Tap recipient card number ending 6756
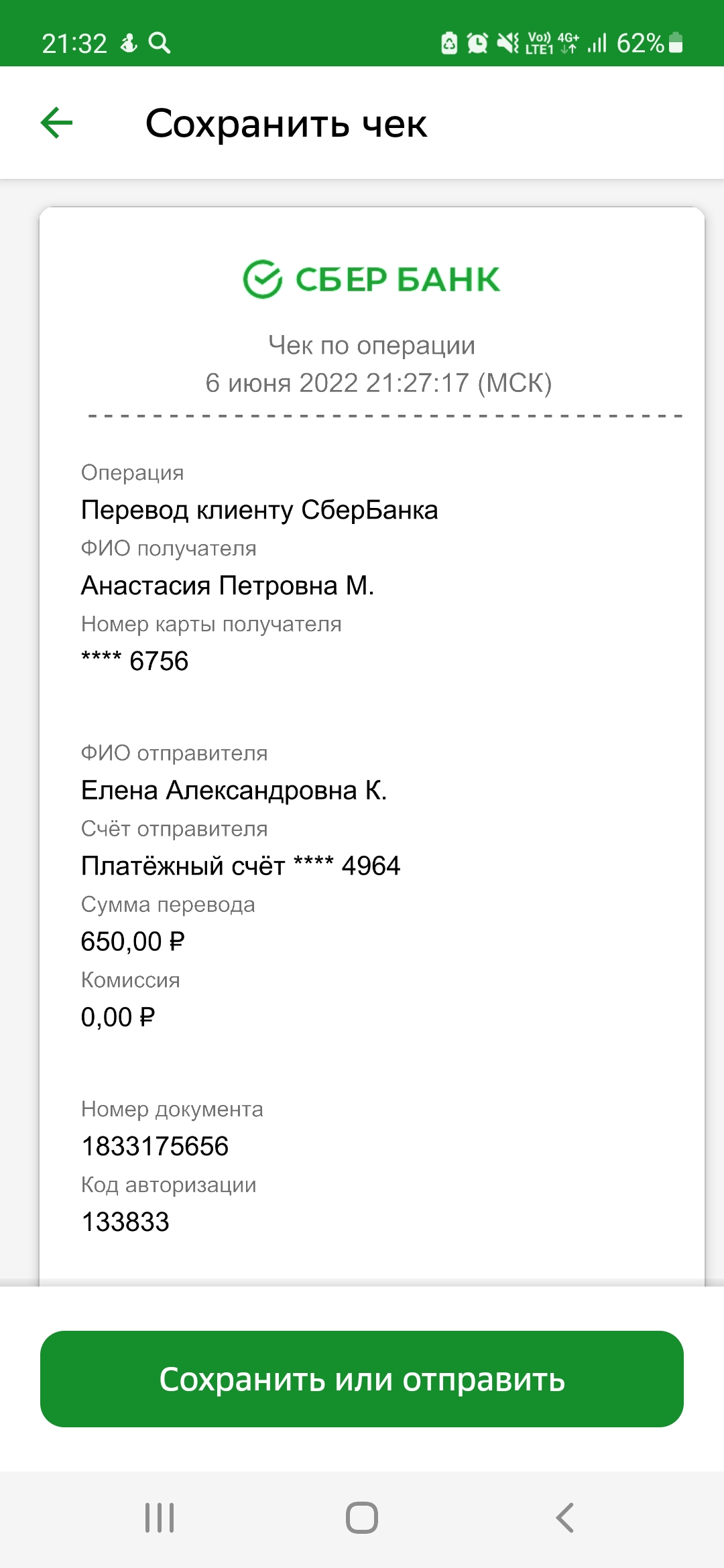 pos(135,661)
